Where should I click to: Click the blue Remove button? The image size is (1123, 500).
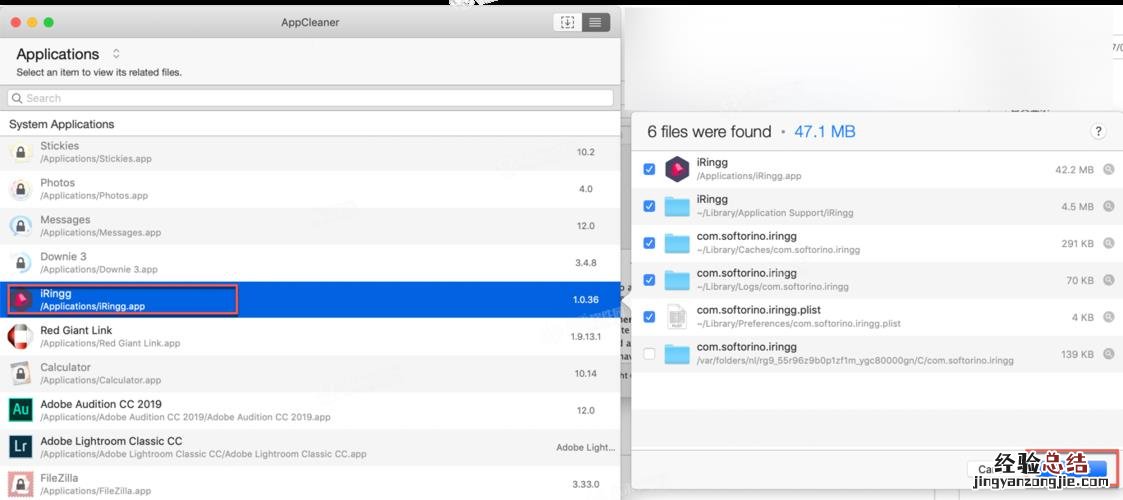[1085, 469]
